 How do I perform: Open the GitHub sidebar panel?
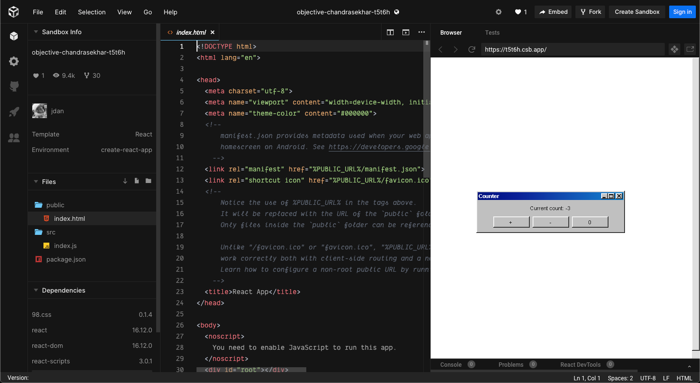click(x=14, y=86)
